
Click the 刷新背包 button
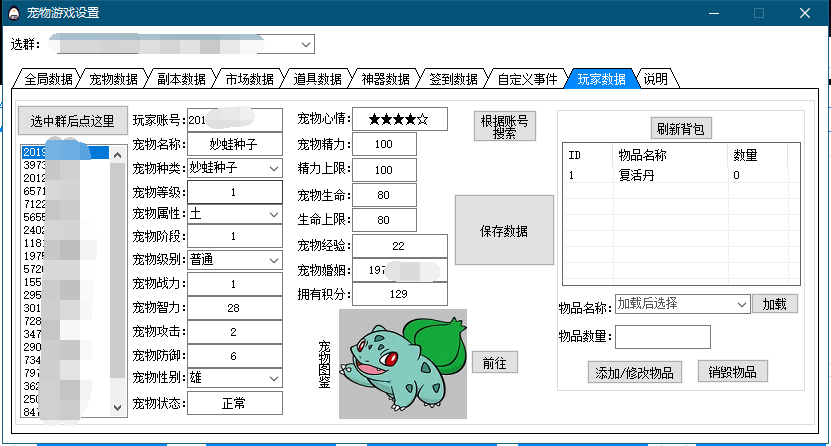tap(680, 129)
